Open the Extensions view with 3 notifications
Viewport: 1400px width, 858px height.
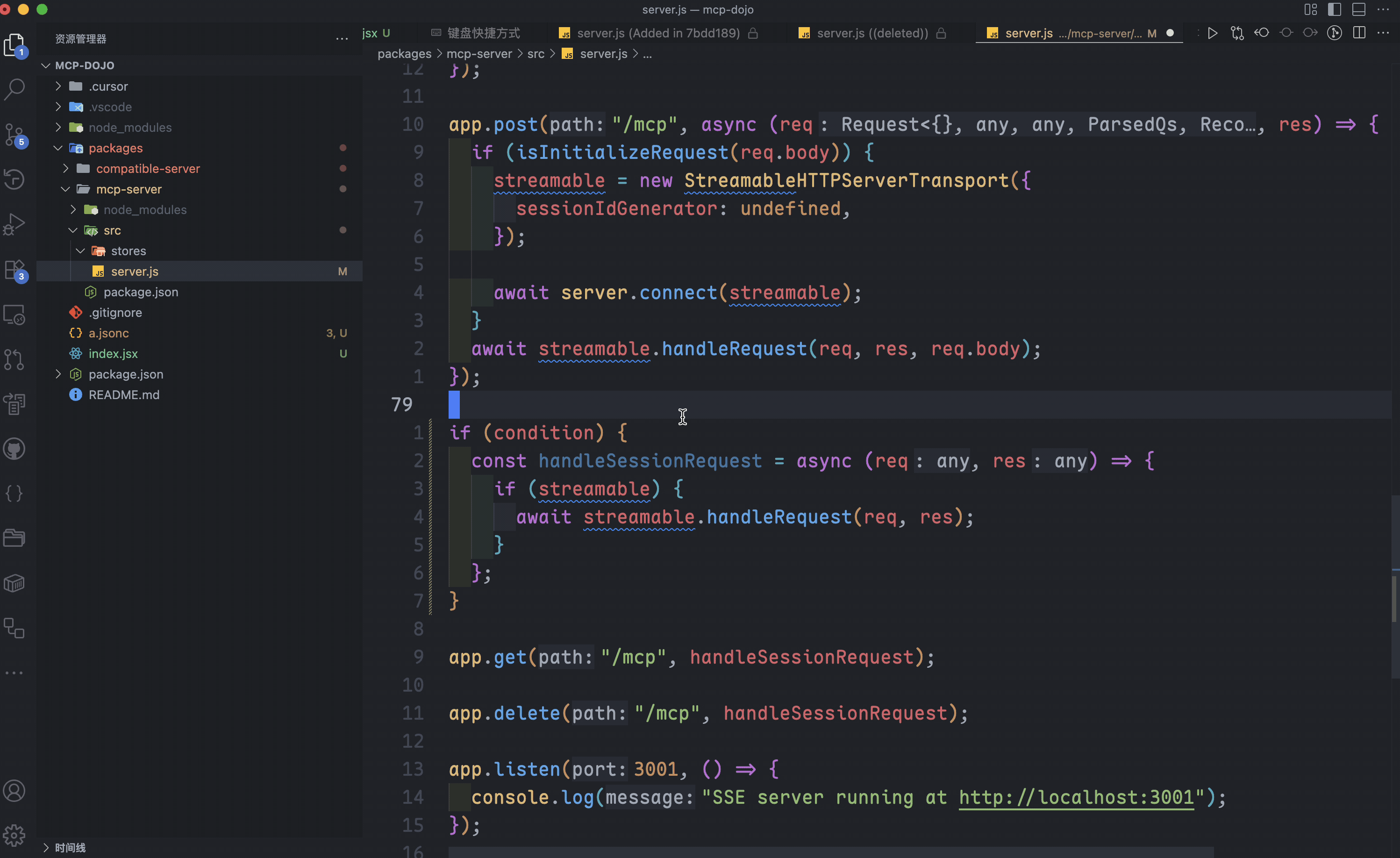pyautogui.click(x=14, y=269)
